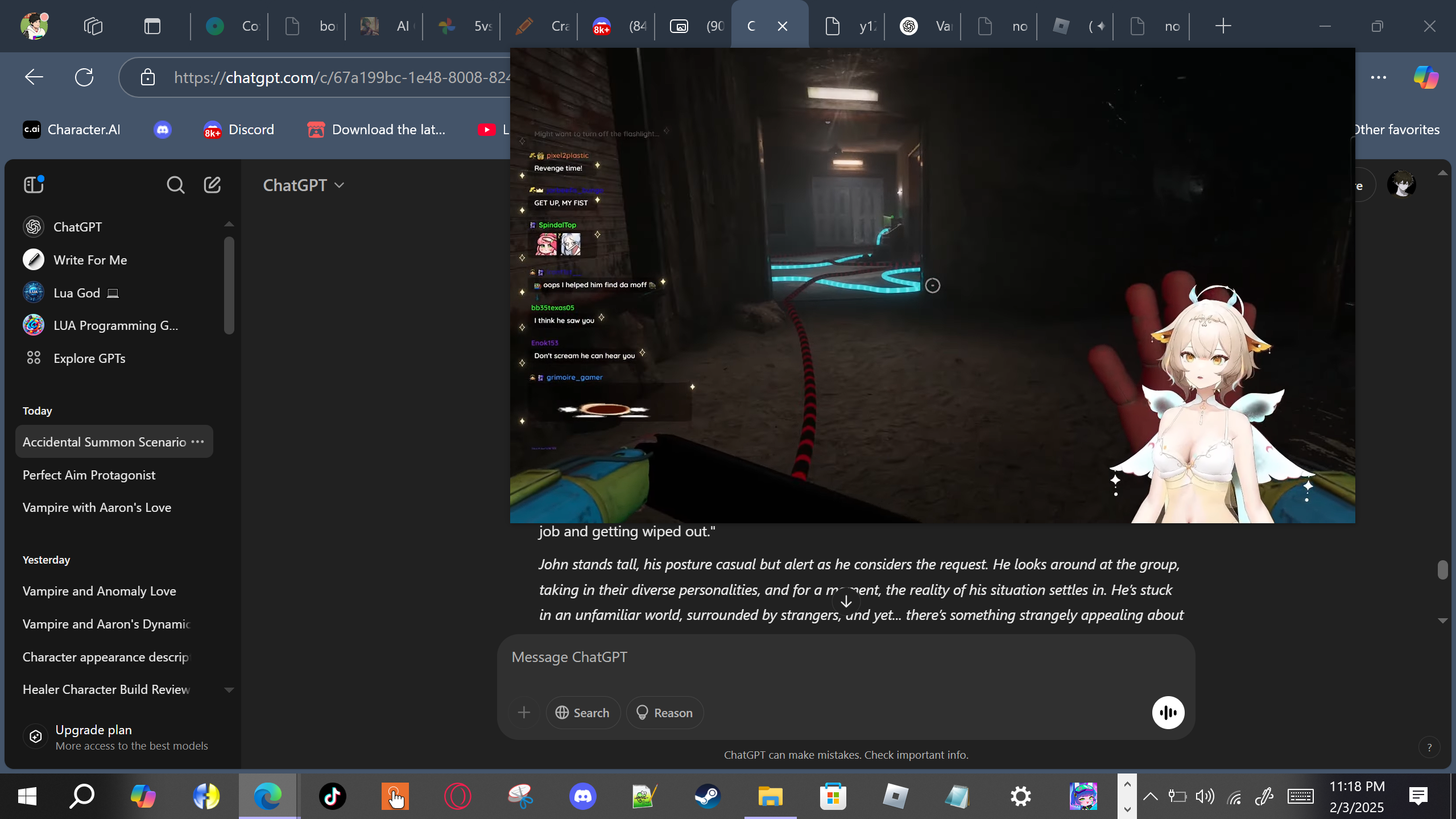The height and width of the screenshot is (819, 1456).
Task: Open the Workspaces icon
Action: click(93, 26)
